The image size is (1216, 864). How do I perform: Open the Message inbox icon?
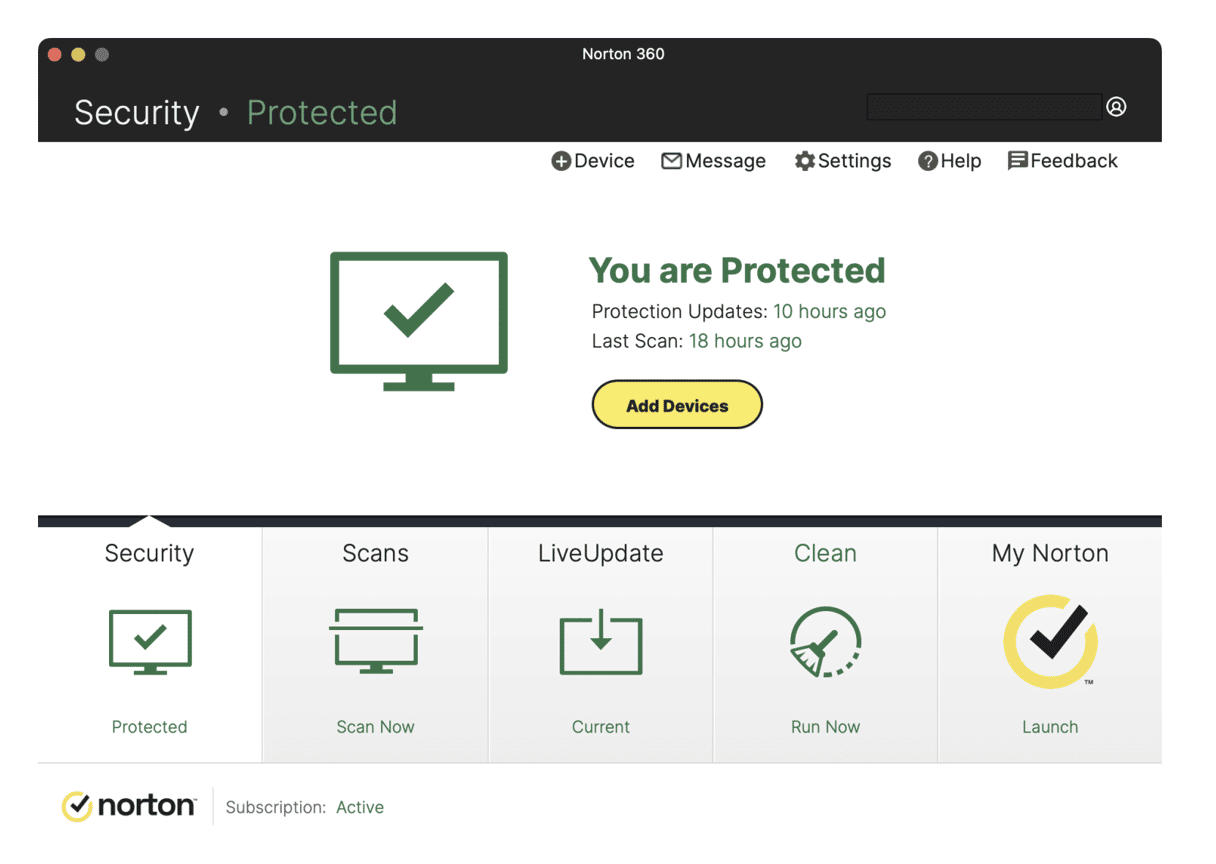click(672, 160)
